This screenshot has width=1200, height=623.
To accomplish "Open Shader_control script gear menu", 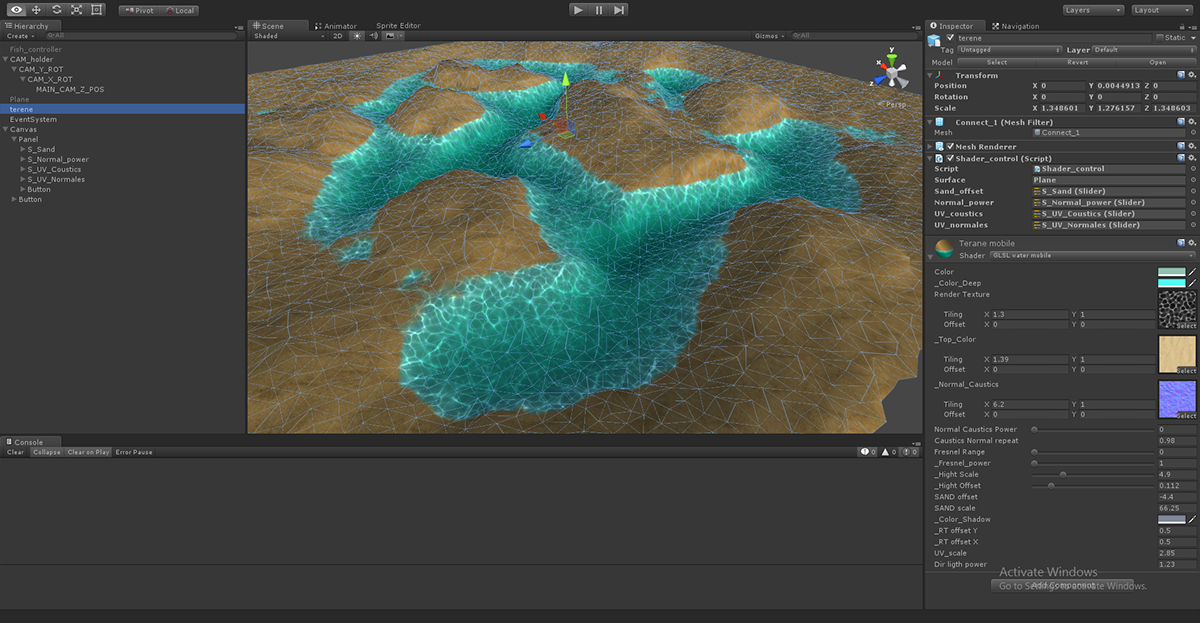I will pyautogui.click(x=1192, y=158).
